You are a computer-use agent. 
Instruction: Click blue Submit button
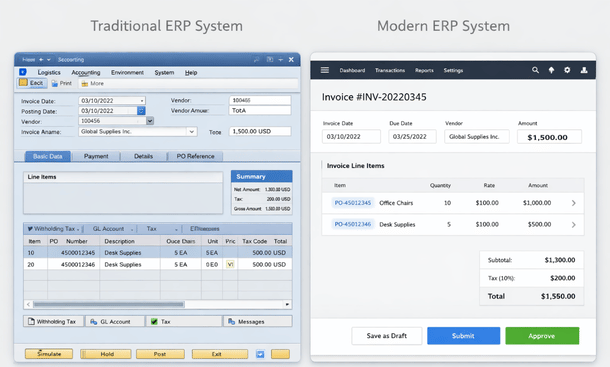pos(463,336)
